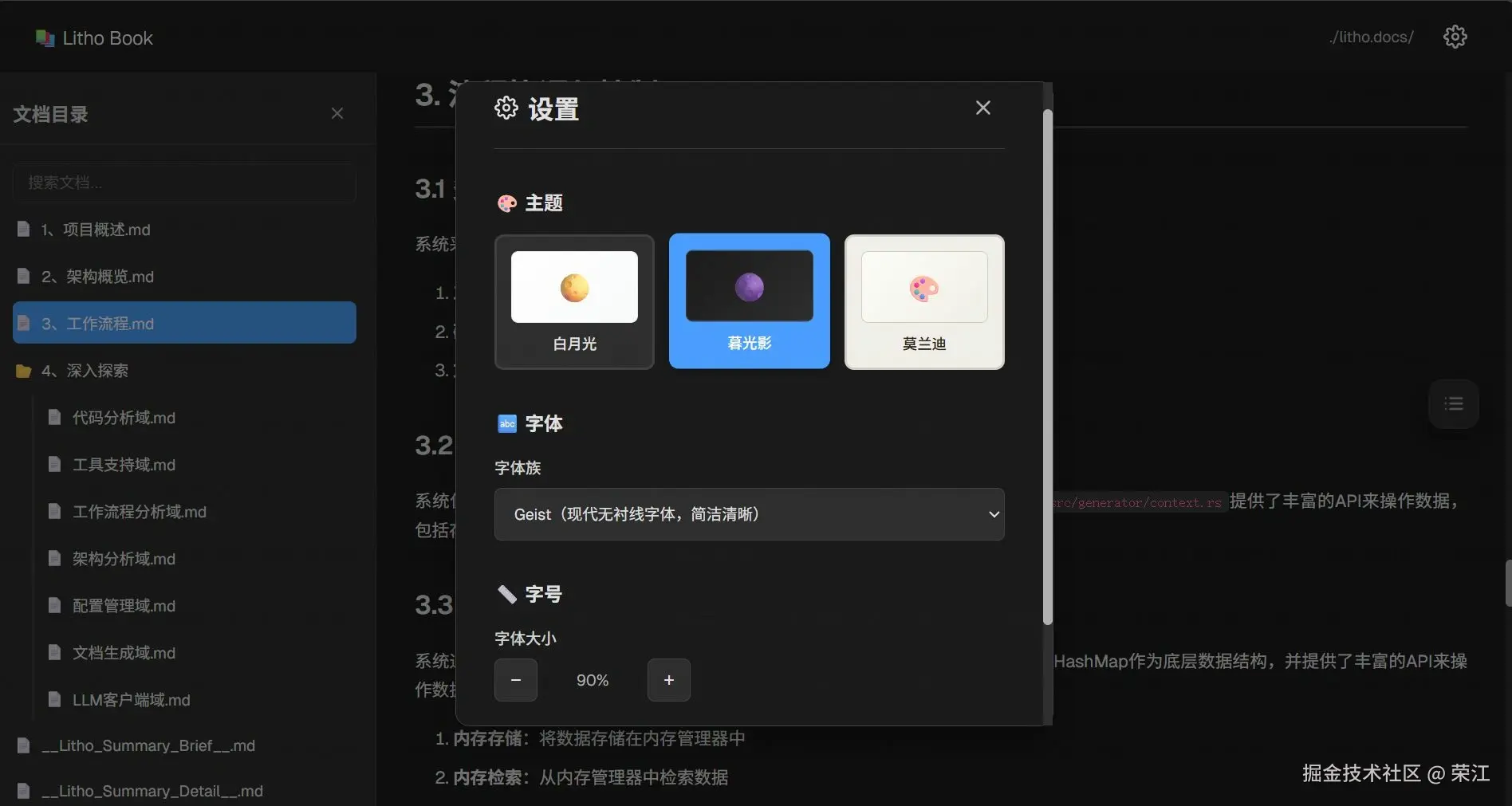The image size is (1512, 806).
Task: Select the 白月光 theme
Action: click(x=573, y=302)
